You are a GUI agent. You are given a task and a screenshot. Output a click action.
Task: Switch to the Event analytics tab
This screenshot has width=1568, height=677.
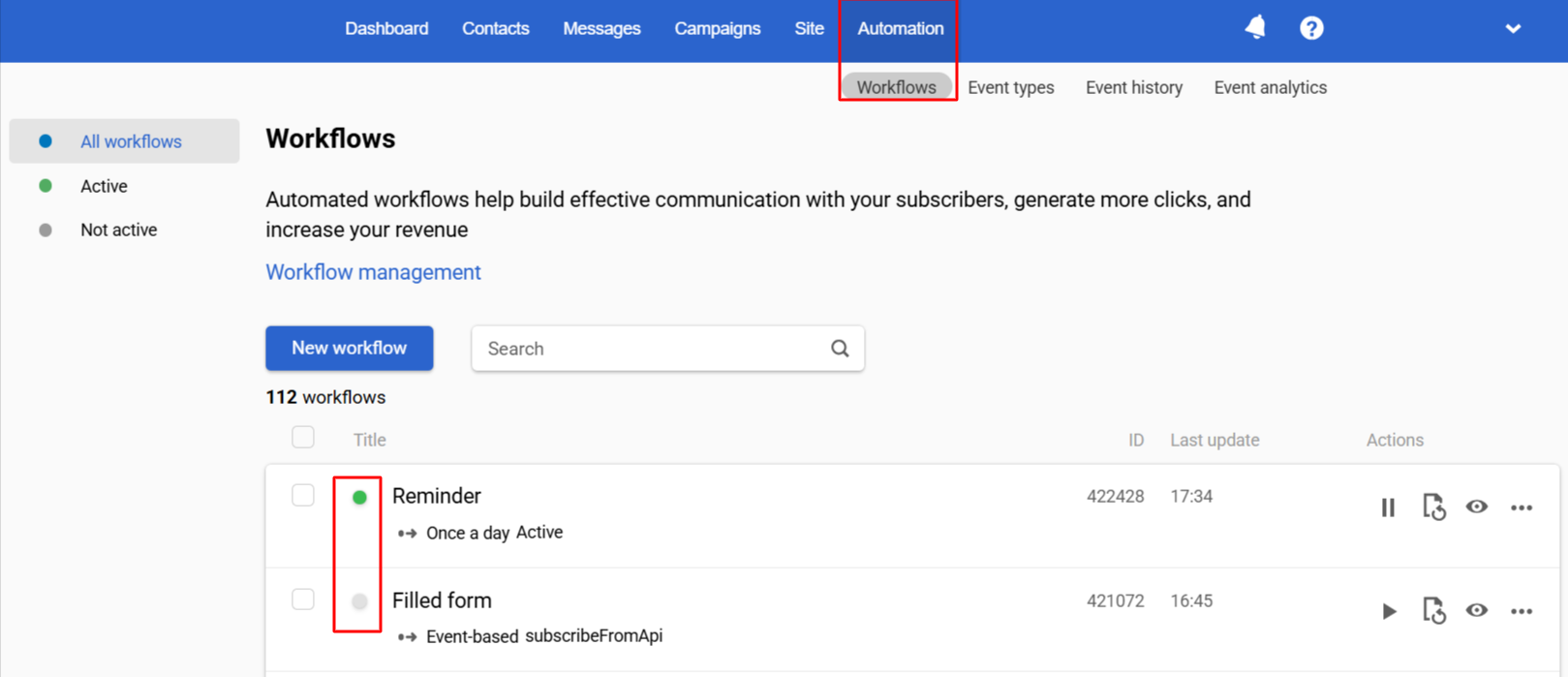pos(1271,87)
